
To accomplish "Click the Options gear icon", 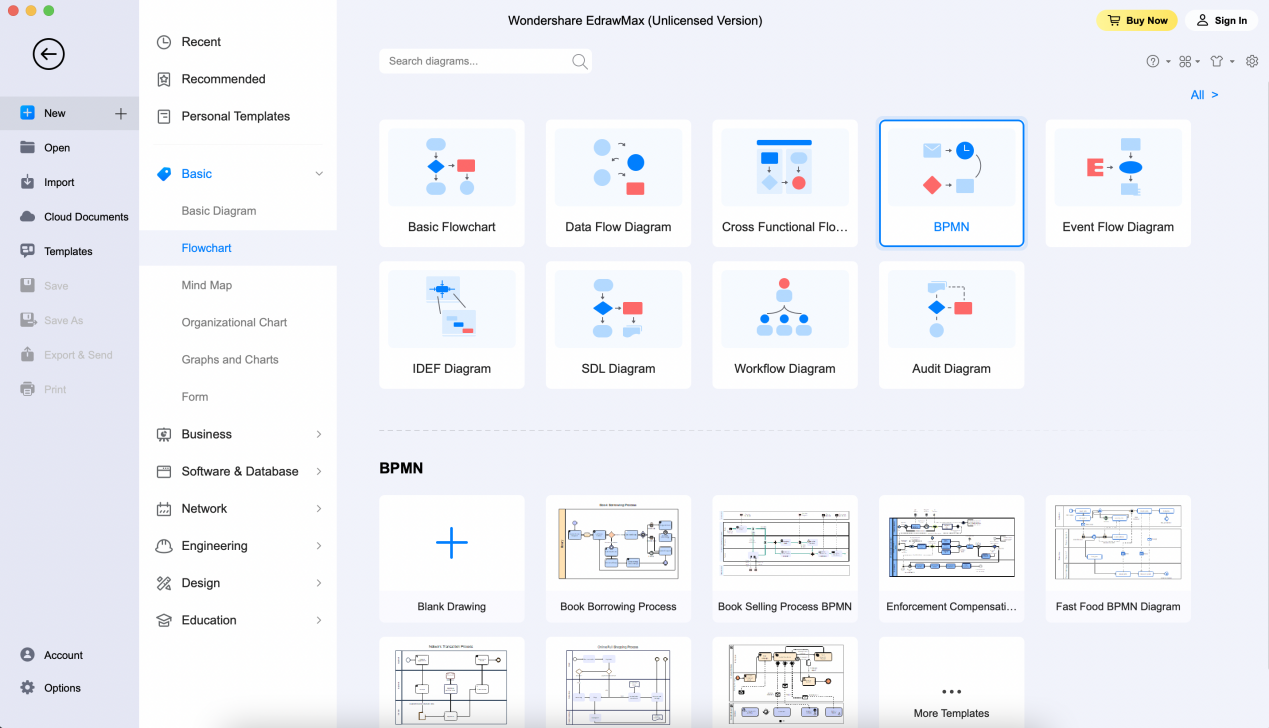I will click(27, 688).
